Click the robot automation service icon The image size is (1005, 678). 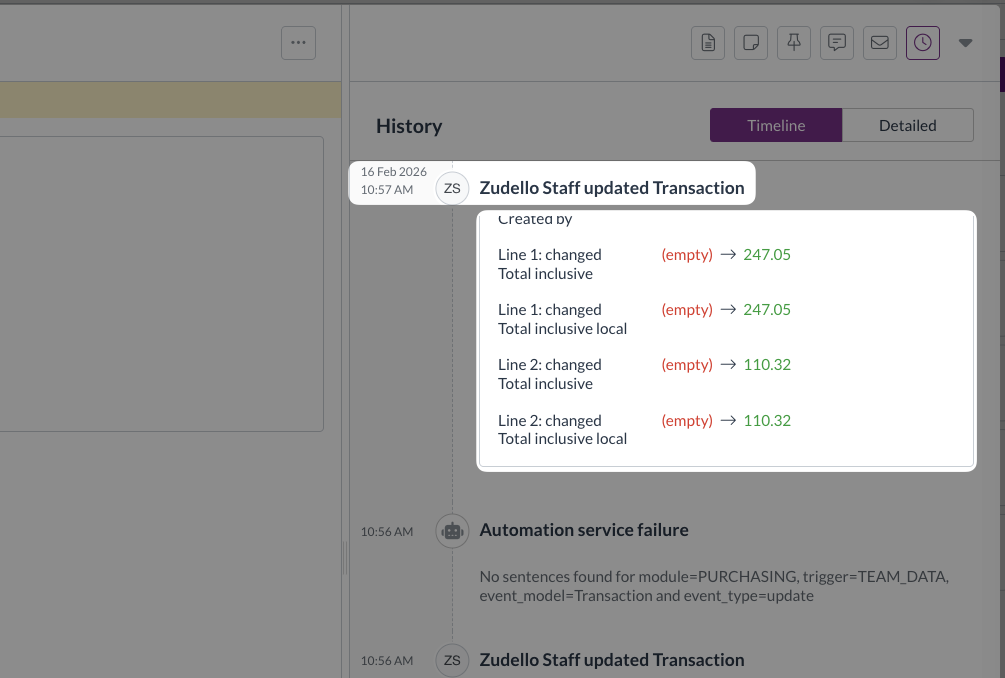[x=452, y=531]
